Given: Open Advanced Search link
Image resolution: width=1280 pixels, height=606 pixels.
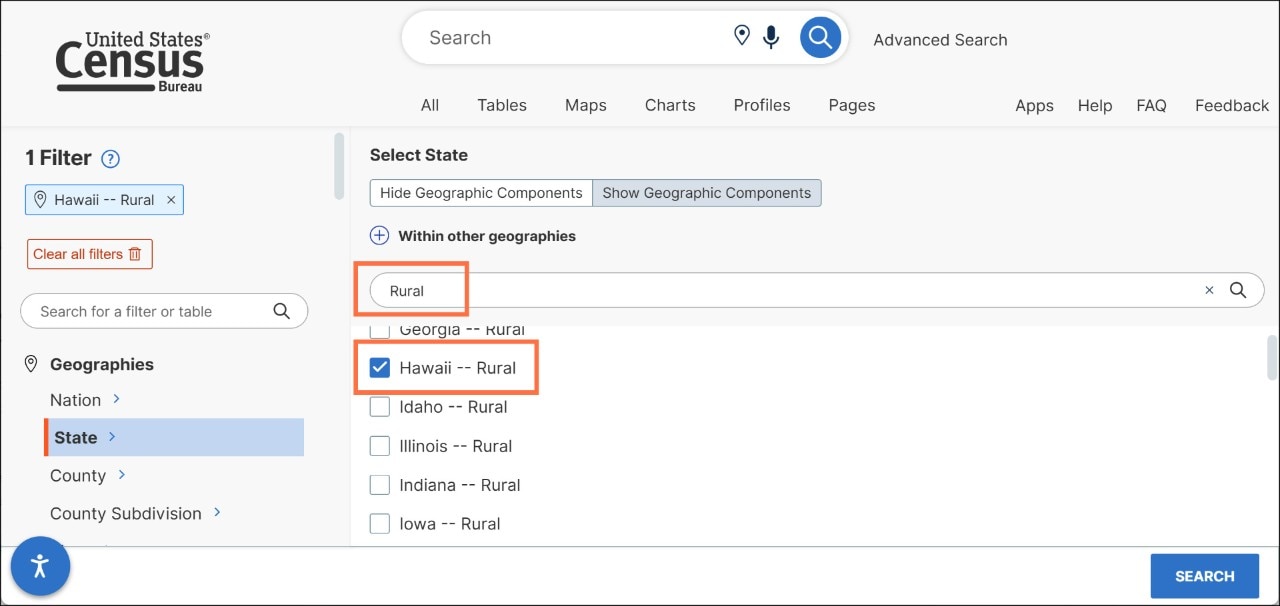Looking at the screenshot, I should (940, 40).
